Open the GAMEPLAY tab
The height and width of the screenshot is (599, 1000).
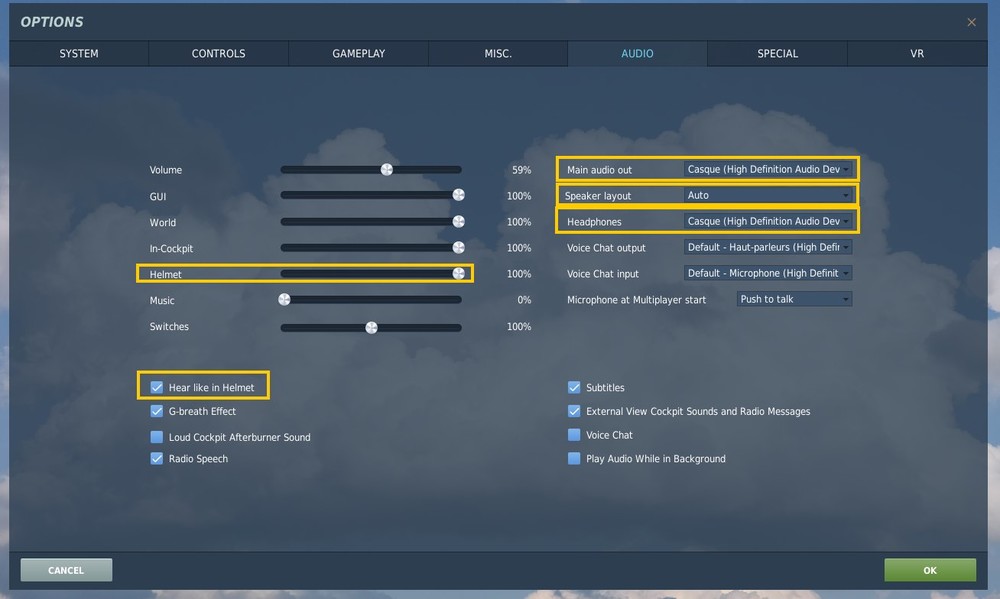(x=358, y=53)
